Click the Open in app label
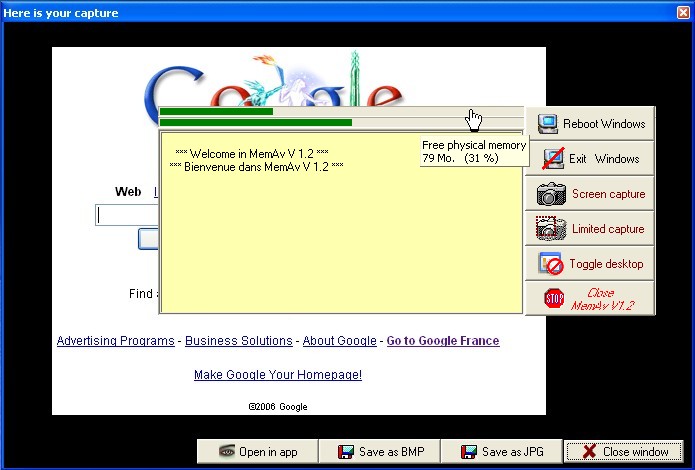Viewport: 695px width, 470px height. [268, 452]
